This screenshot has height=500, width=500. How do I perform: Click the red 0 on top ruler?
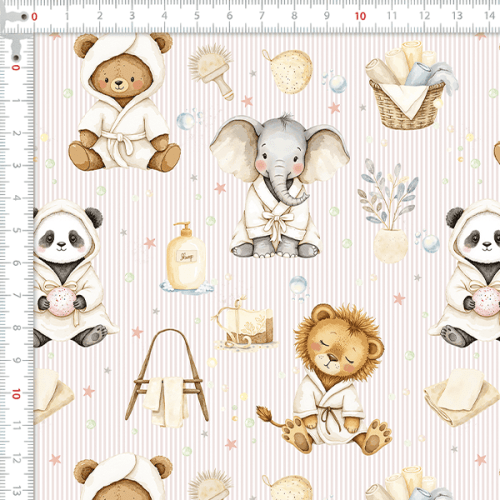coord(34,17)
